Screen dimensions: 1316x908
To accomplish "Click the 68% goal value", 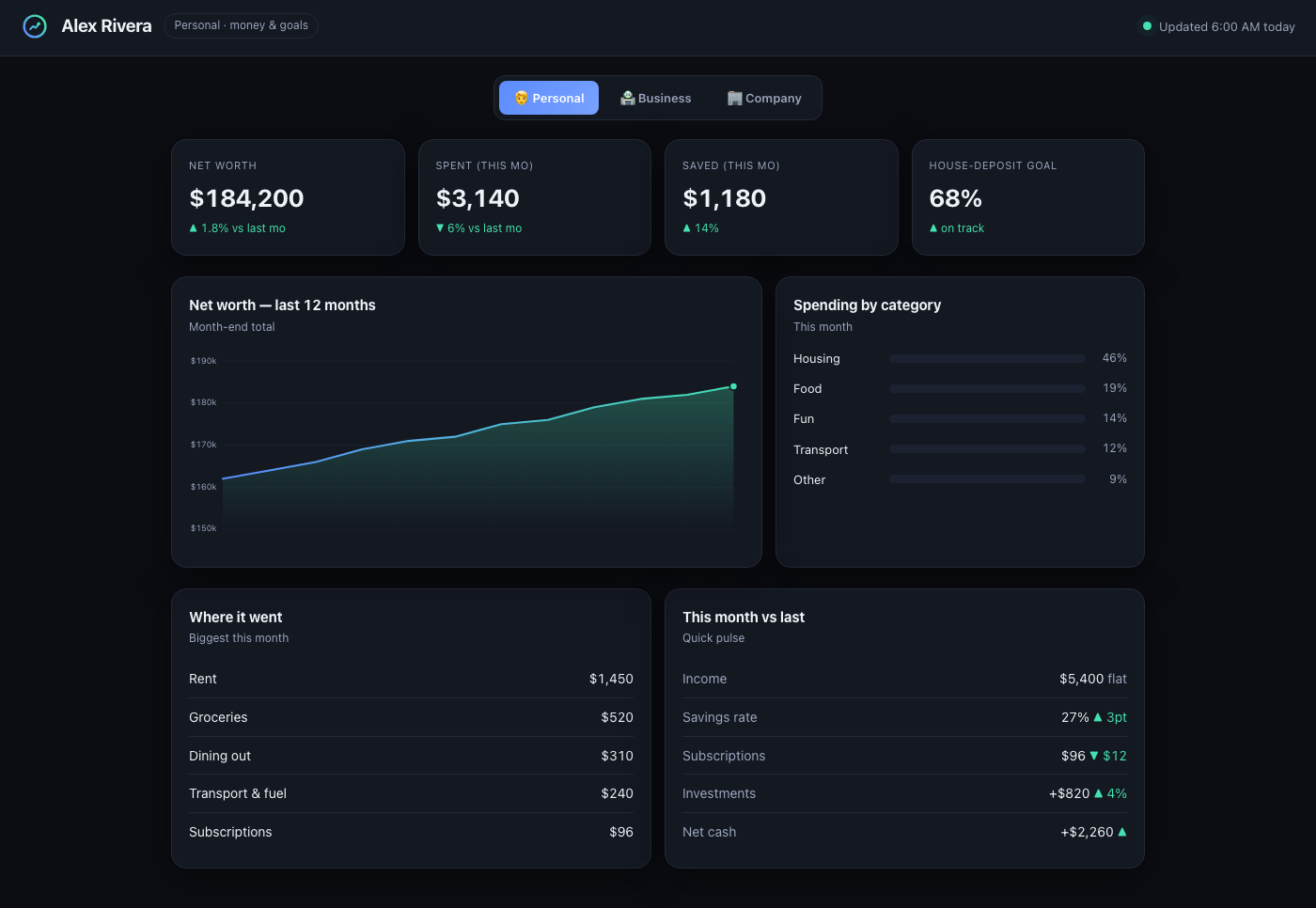I will click(x=955, y=198).
